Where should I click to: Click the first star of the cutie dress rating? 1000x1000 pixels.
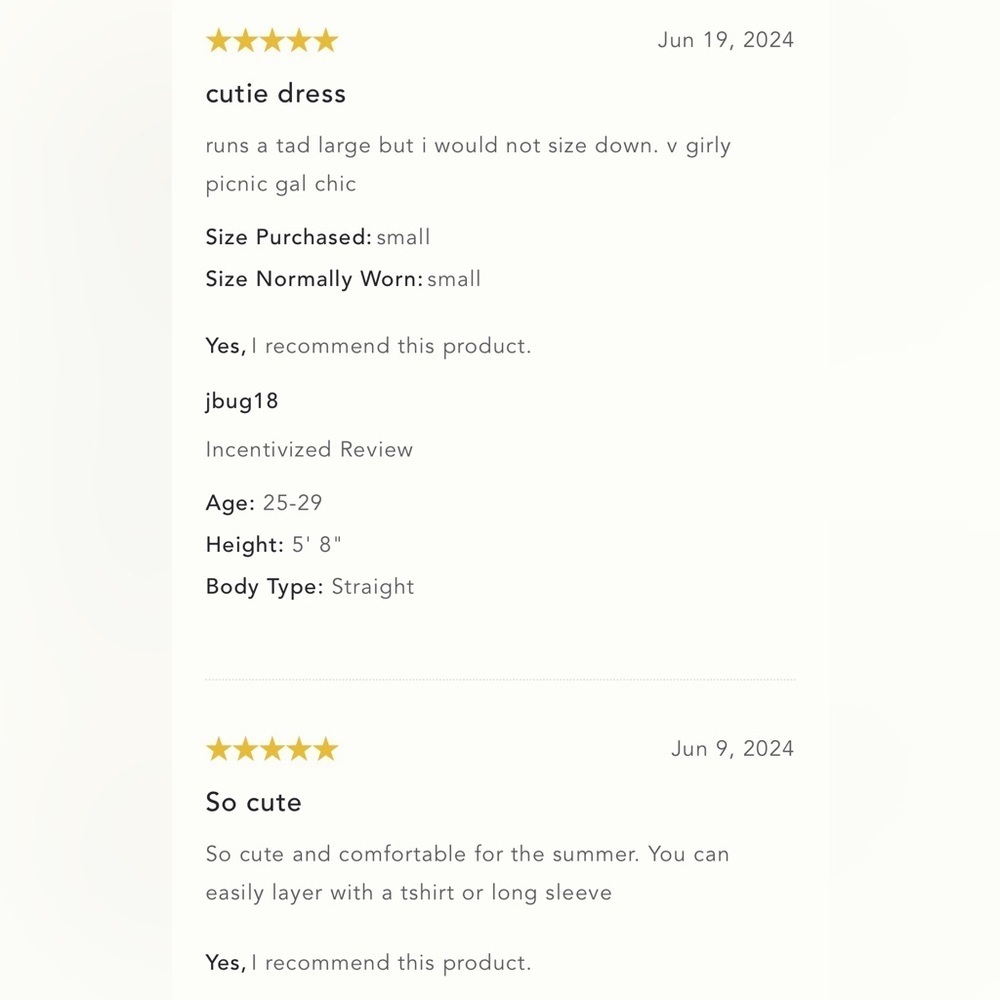(219, 40)
